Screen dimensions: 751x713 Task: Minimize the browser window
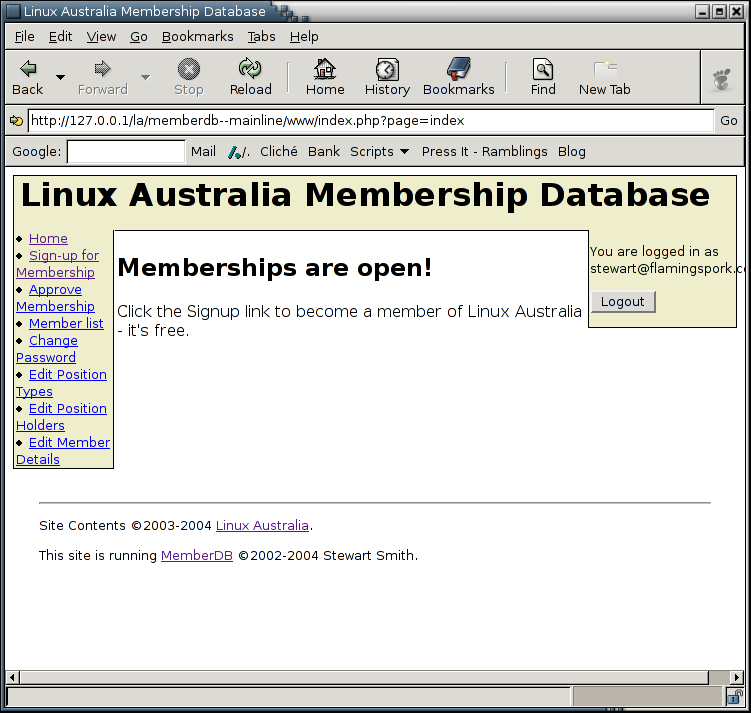702,11
